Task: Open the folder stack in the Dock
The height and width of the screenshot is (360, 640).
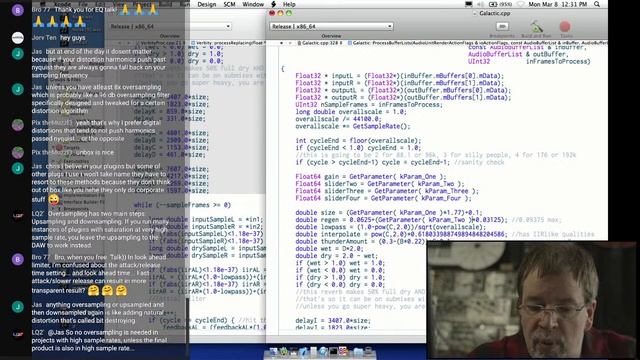Action: pyautogui.click(x=358, y=351)
